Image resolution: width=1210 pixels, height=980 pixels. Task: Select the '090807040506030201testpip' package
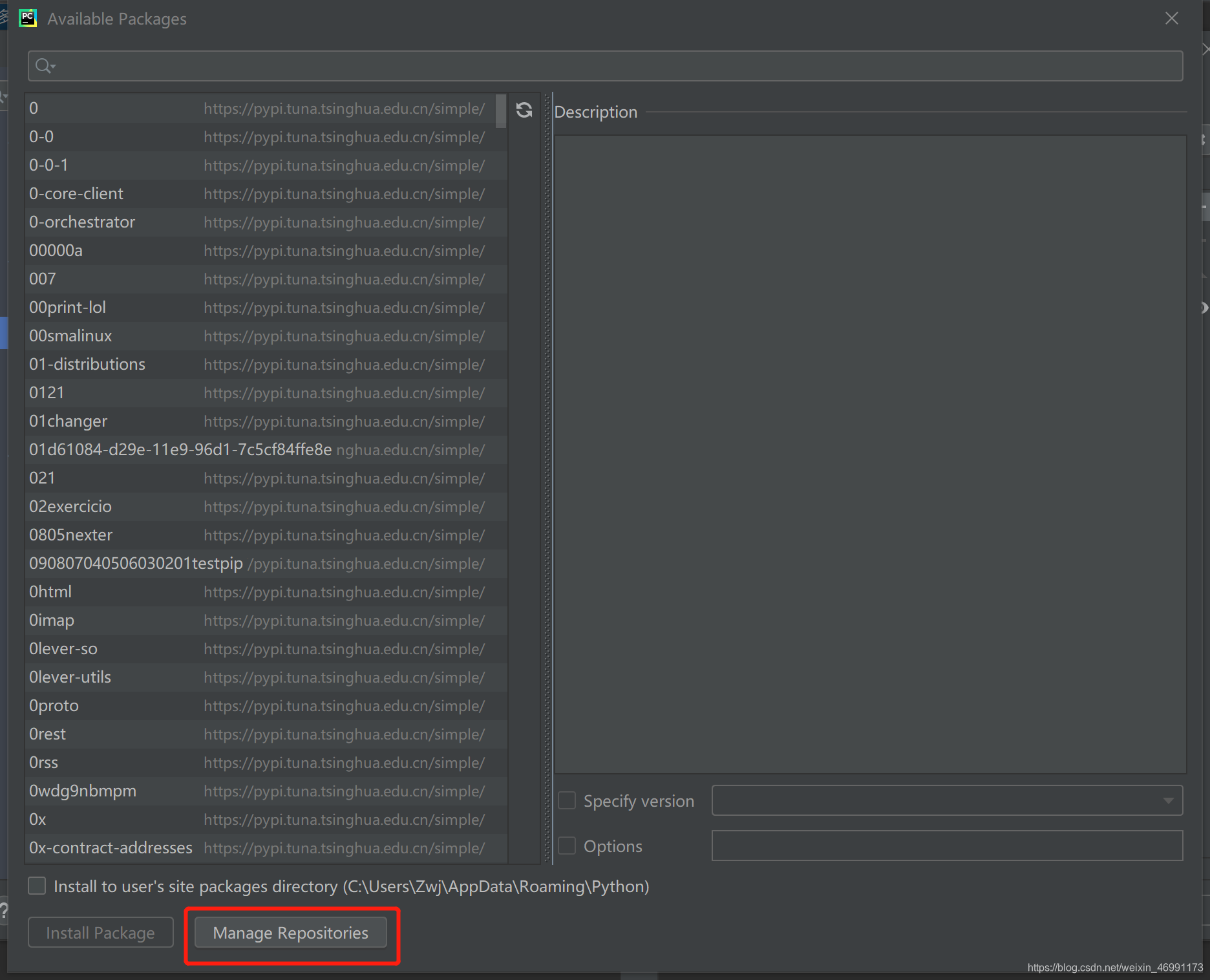[x=266, y=564]
